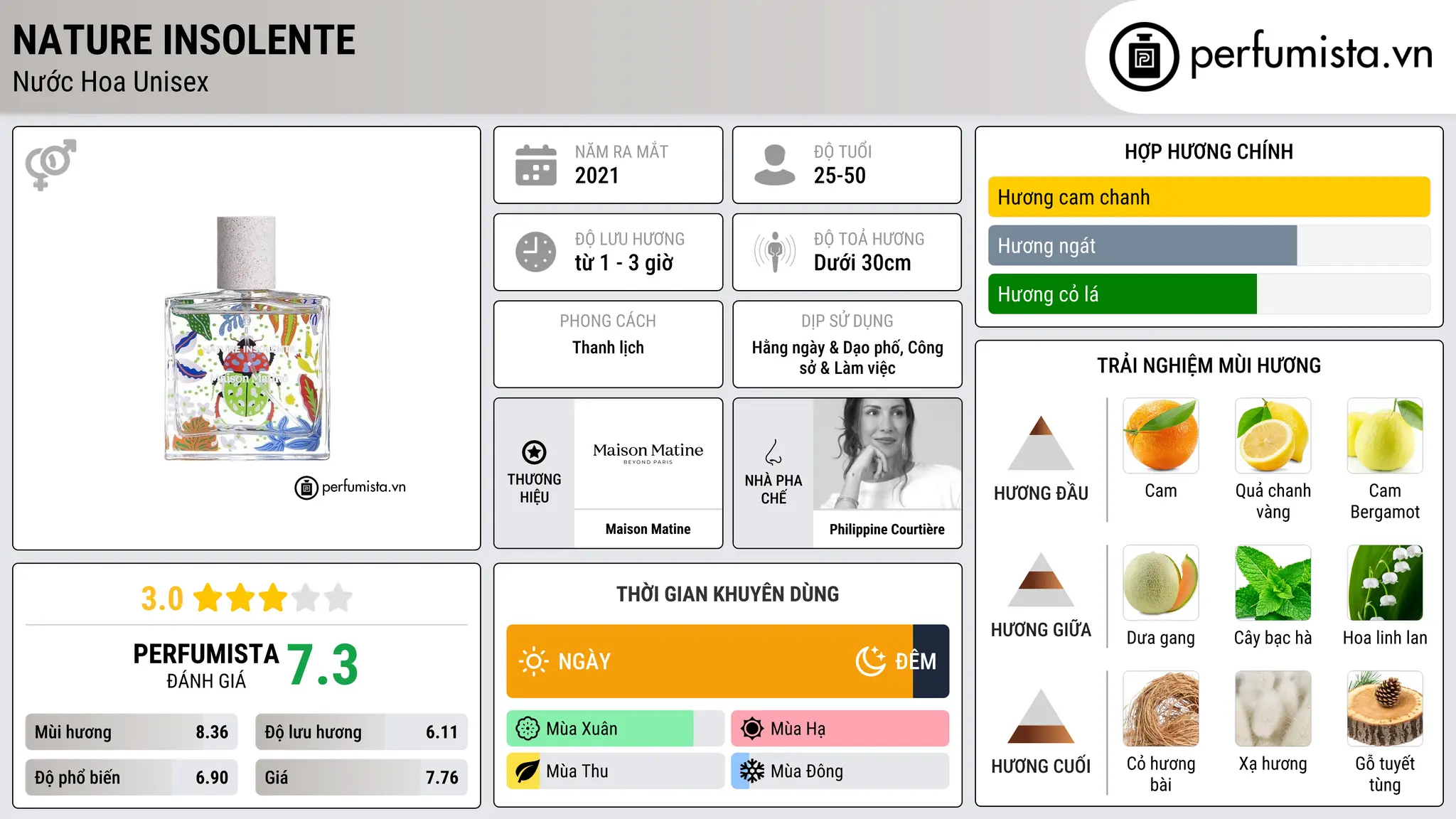Click the five-star rating row

[x=273, y=599]
